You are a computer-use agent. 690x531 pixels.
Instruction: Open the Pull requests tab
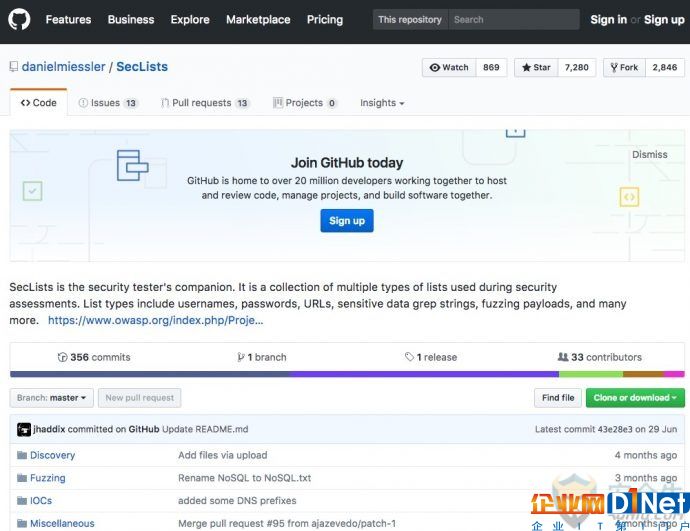(x=205, y=103)
